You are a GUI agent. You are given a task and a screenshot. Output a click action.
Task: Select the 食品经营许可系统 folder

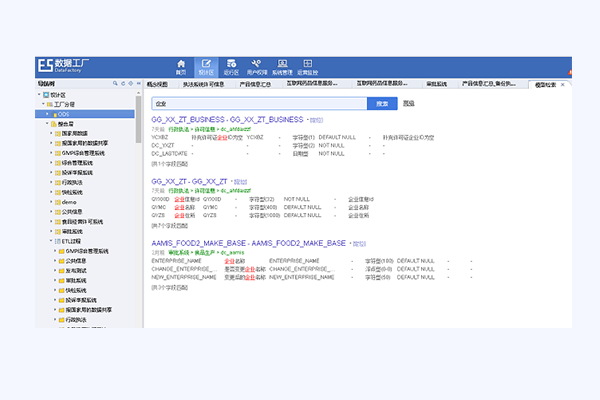point(82,222)
